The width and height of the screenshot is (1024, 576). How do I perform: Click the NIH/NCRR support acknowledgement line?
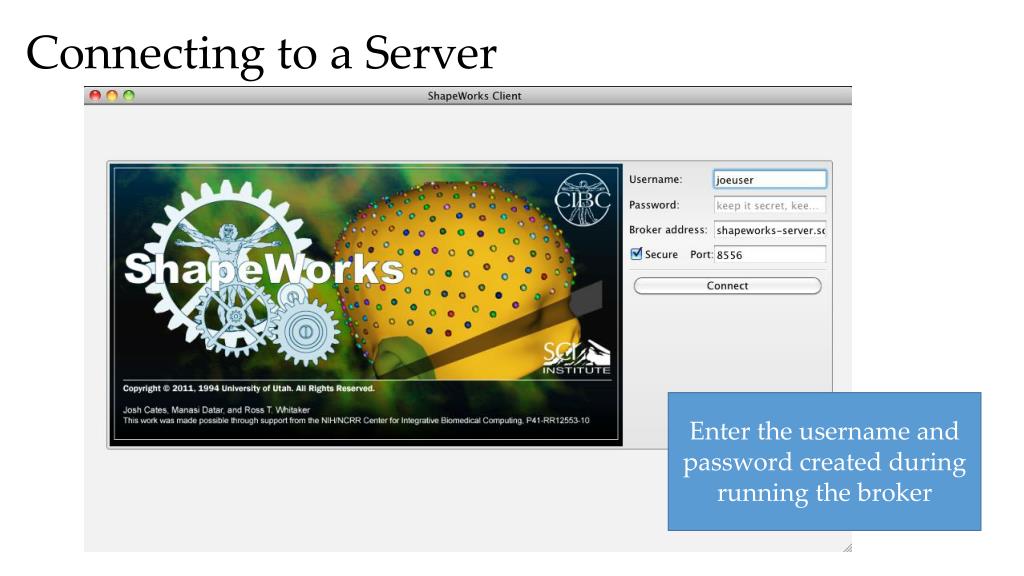point(356,421)
